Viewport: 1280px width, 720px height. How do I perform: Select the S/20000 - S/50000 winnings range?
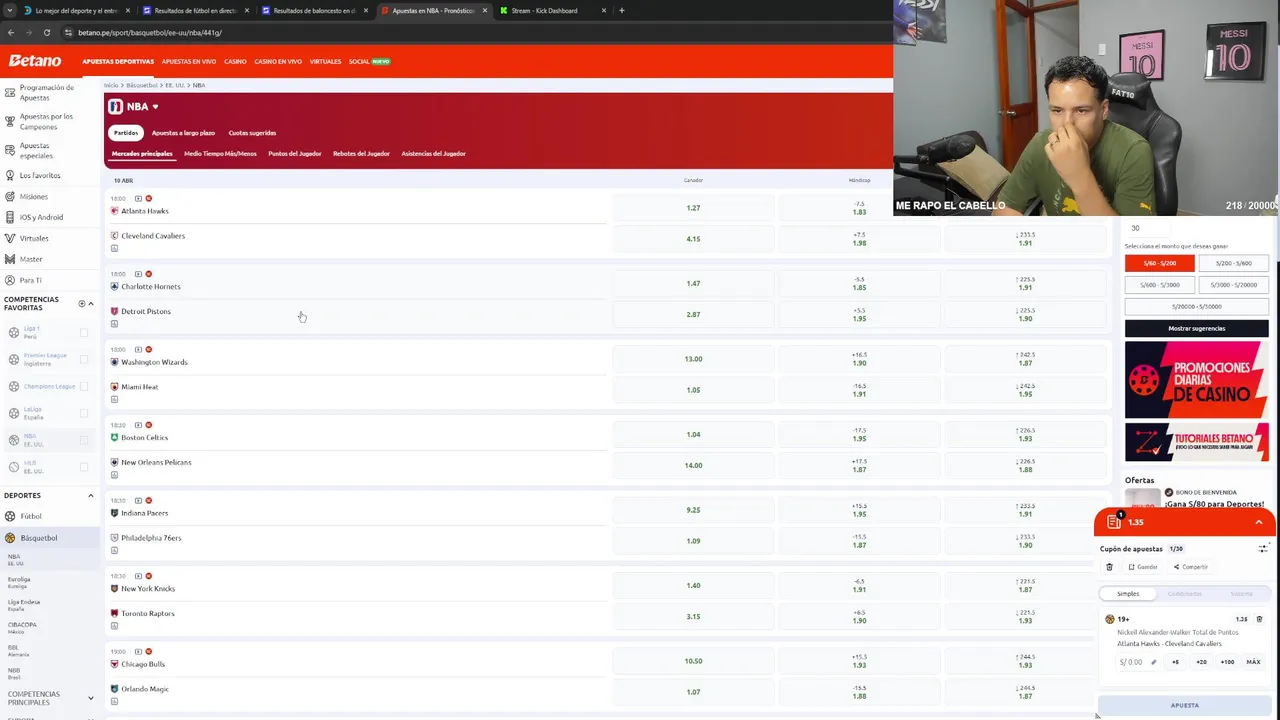[x=1196, y=306]
